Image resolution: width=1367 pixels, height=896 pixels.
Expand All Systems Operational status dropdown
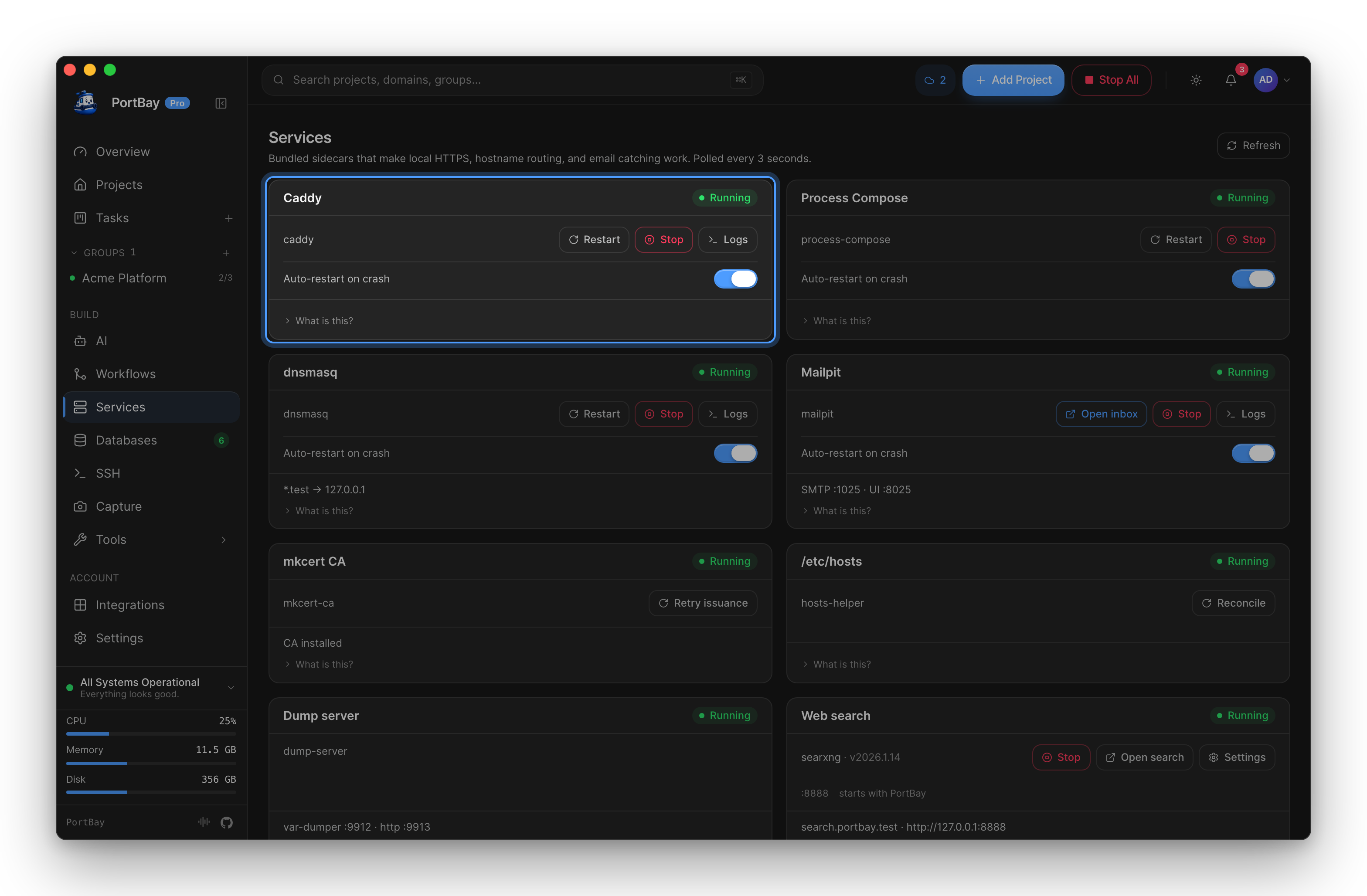(x=231, y=688)
